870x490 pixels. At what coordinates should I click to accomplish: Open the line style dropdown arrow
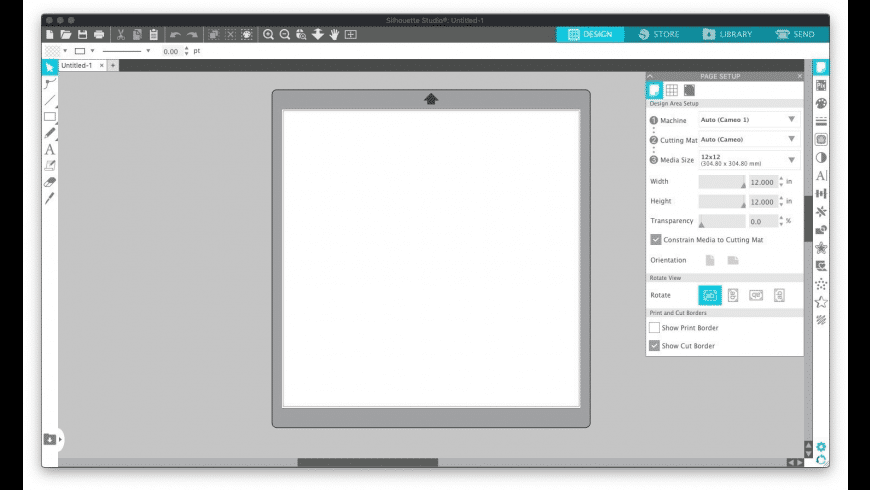(x=148, y=50)
